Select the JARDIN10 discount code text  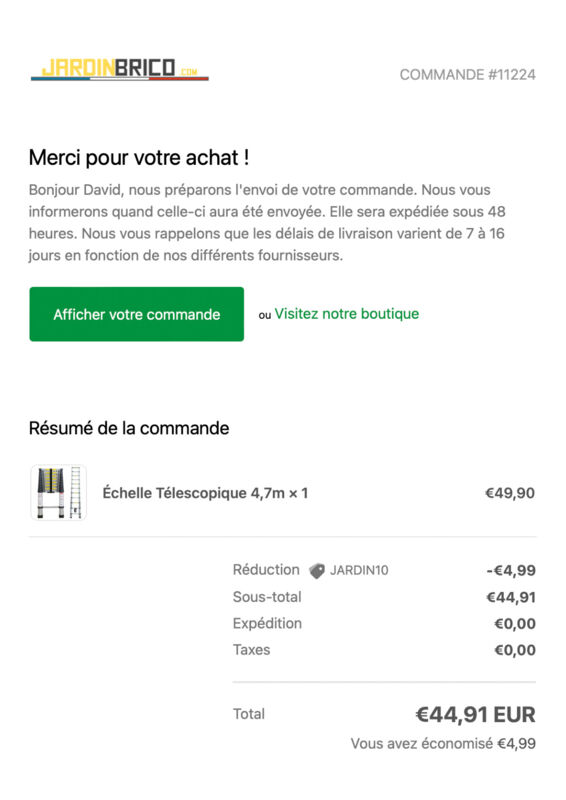pyautogui.click(x=359, y=570)
